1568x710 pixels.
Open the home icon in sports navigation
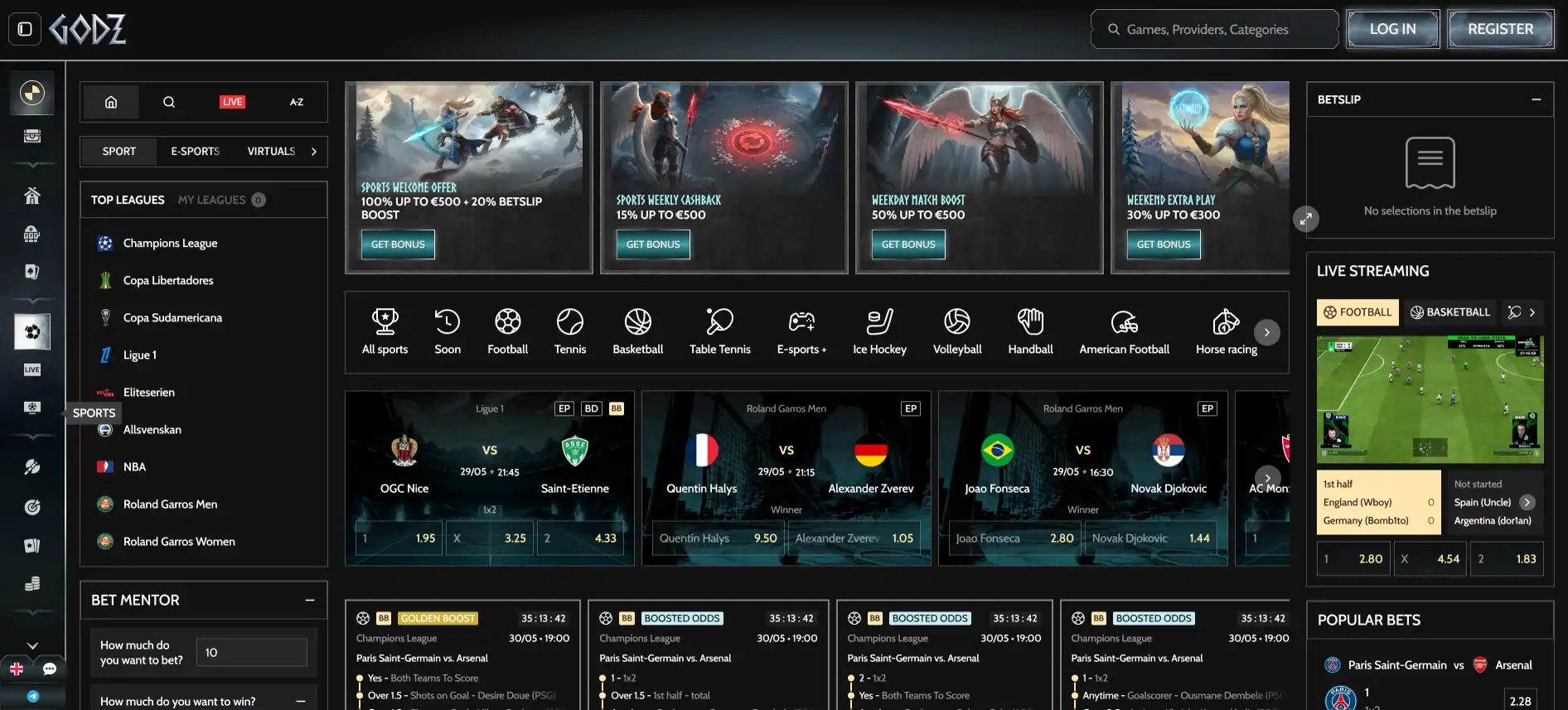tap(111, 102)
